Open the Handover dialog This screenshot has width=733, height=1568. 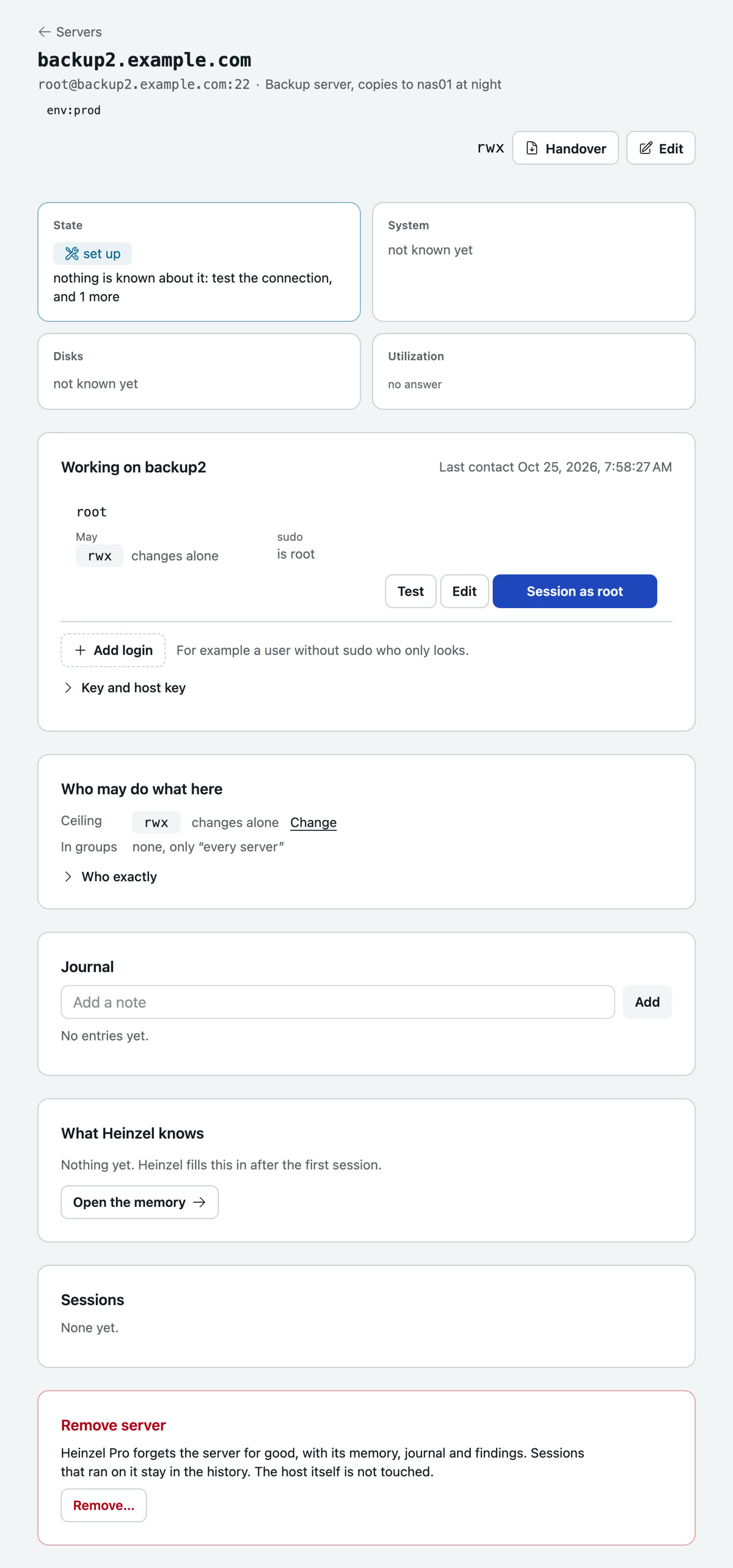[x=565, y=148]
